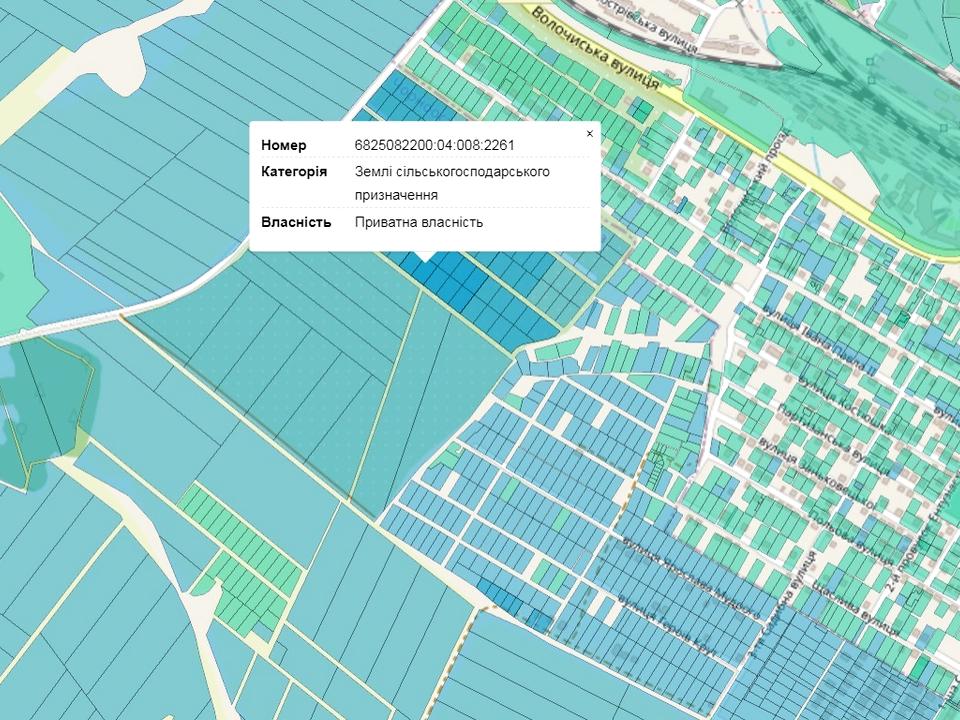This screenshot has width=960, height=720.
Task: Click the "Власність" field label
Action: [x=295, y=222]
